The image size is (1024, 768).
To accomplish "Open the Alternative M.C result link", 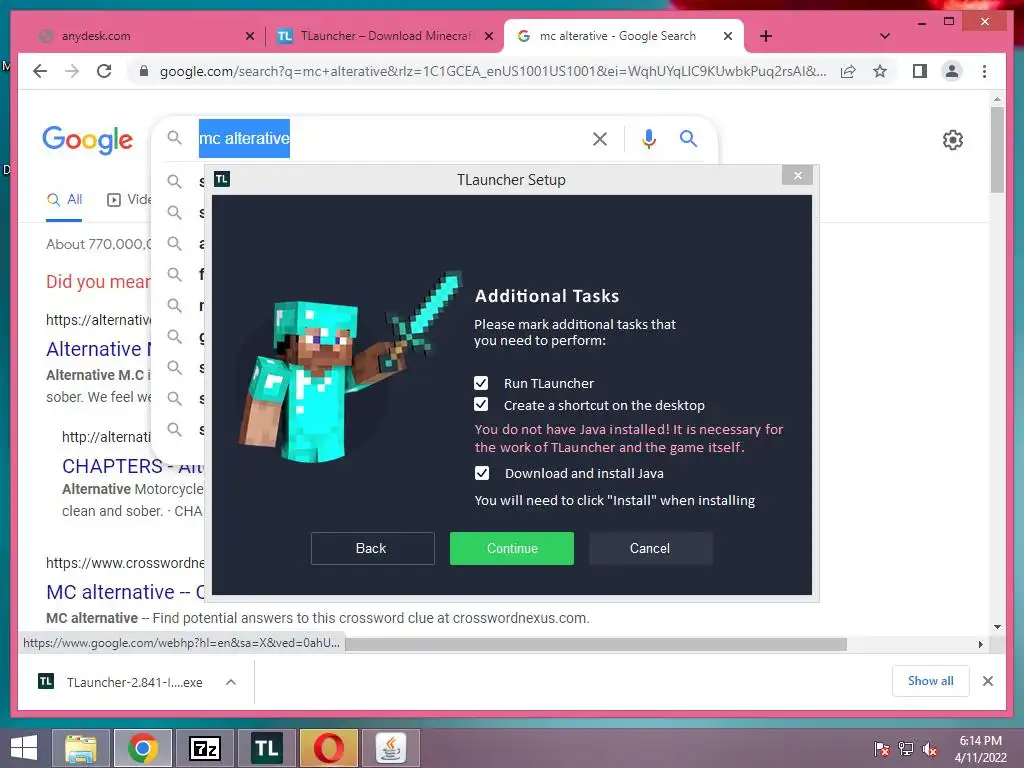I will point(98,349).
